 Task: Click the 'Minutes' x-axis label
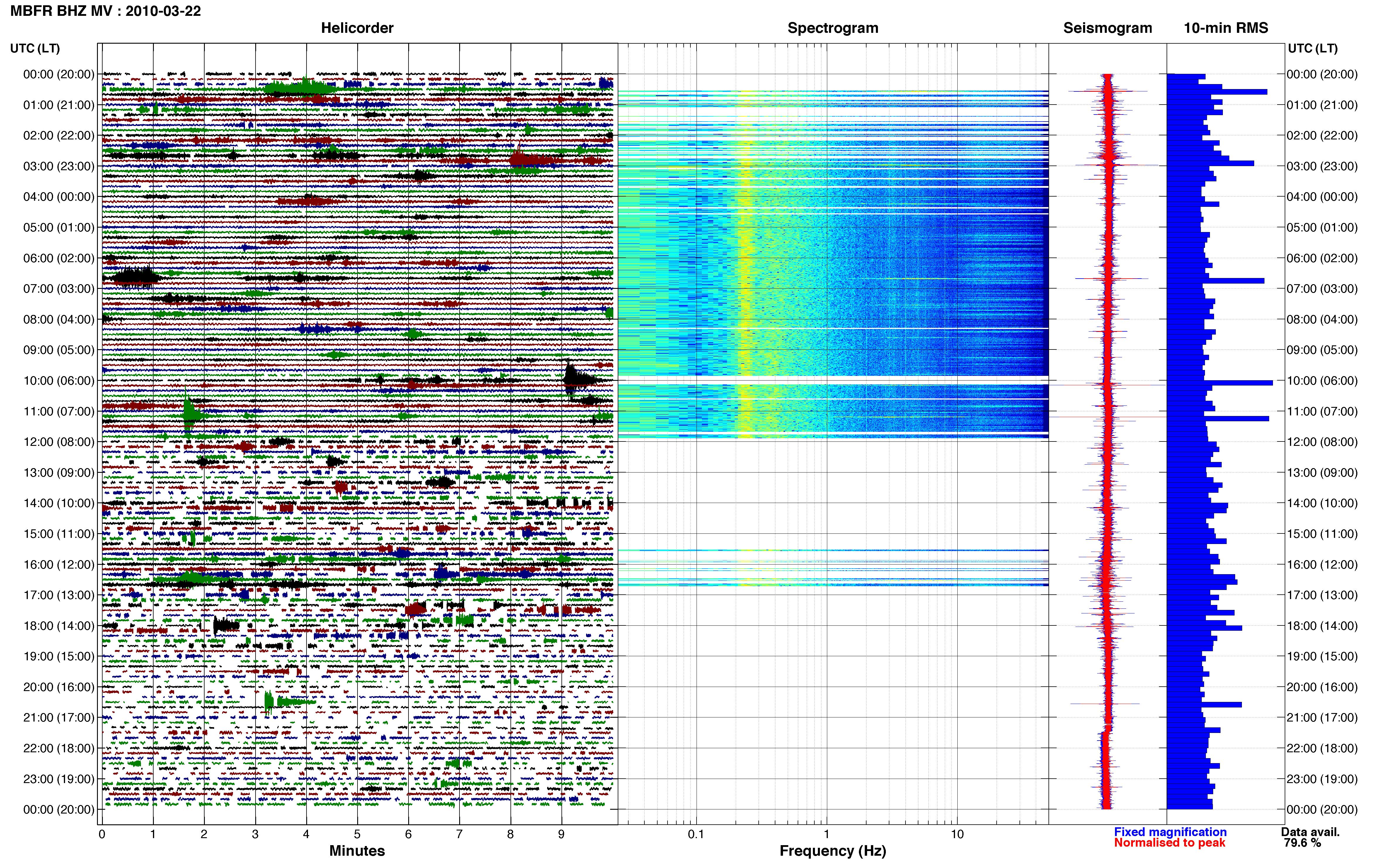tap(357, 851)
